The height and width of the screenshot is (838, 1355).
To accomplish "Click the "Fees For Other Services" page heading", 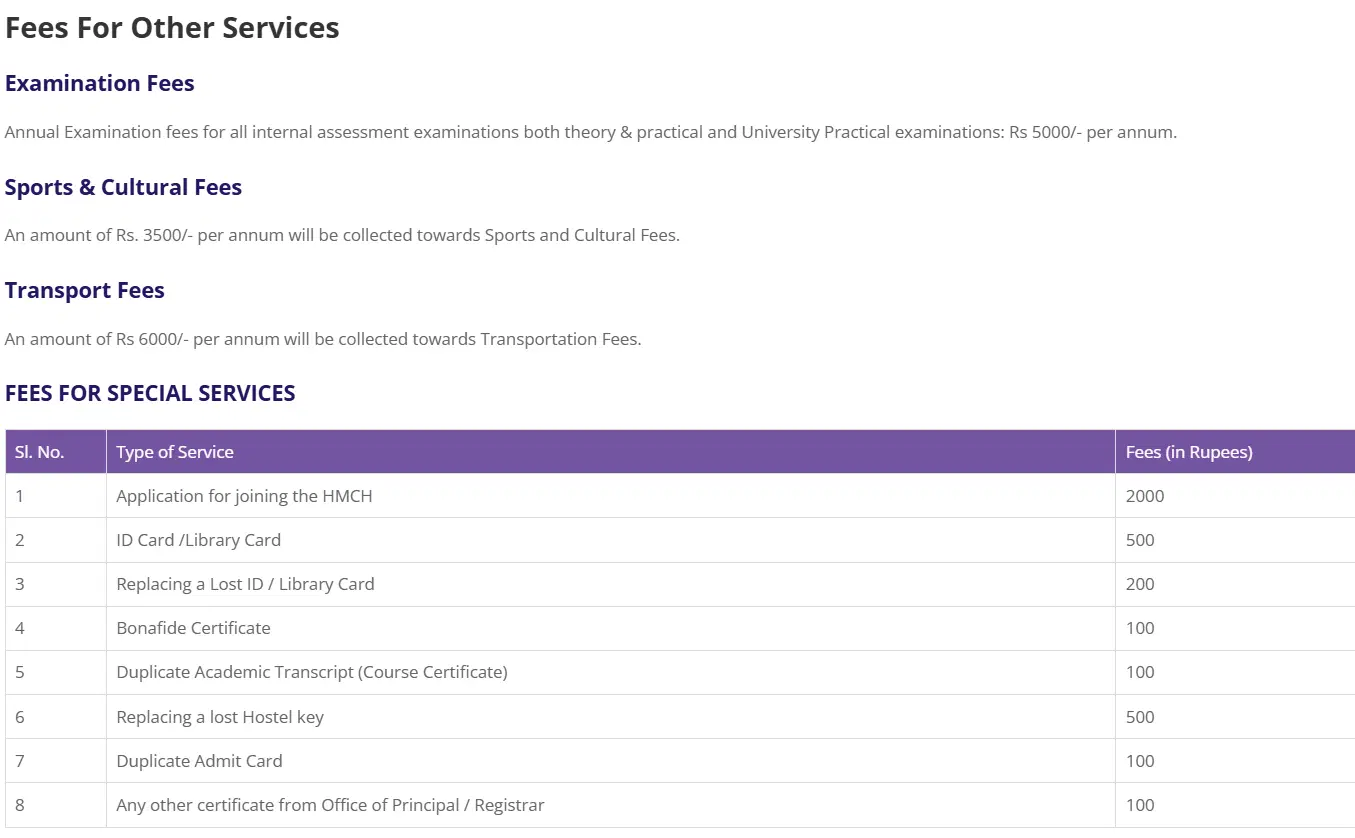I will coord(172,28).
